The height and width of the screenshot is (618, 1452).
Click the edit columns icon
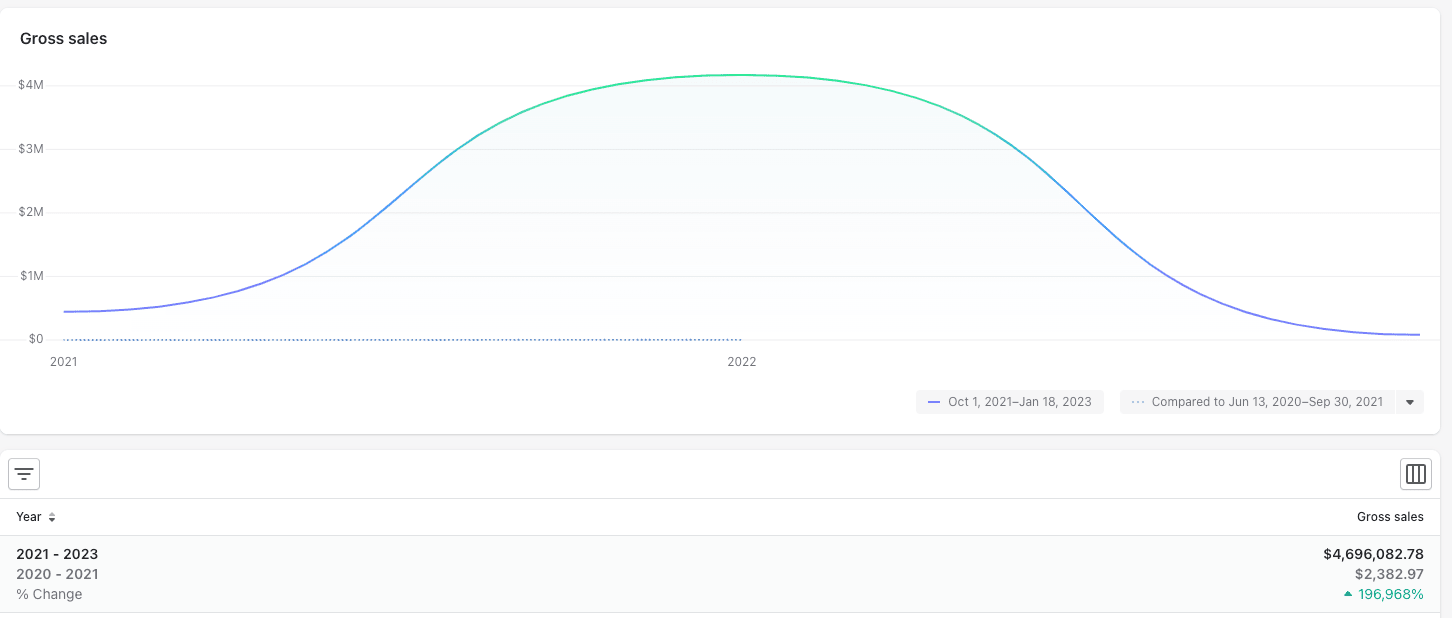[x=1415, y=474]
